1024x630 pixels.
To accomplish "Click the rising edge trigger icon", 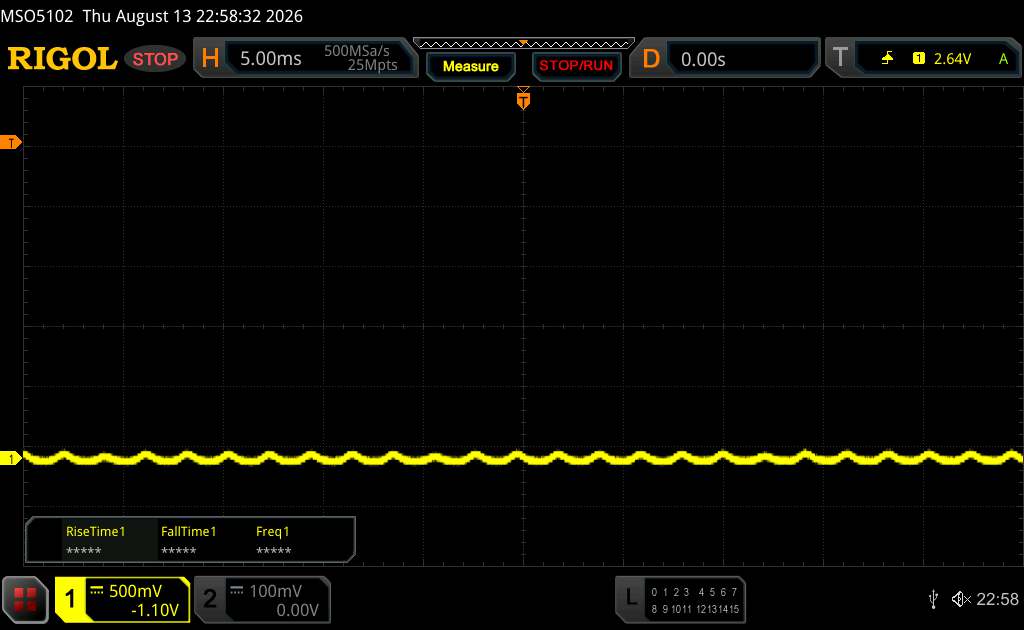I will coord(887,59).
